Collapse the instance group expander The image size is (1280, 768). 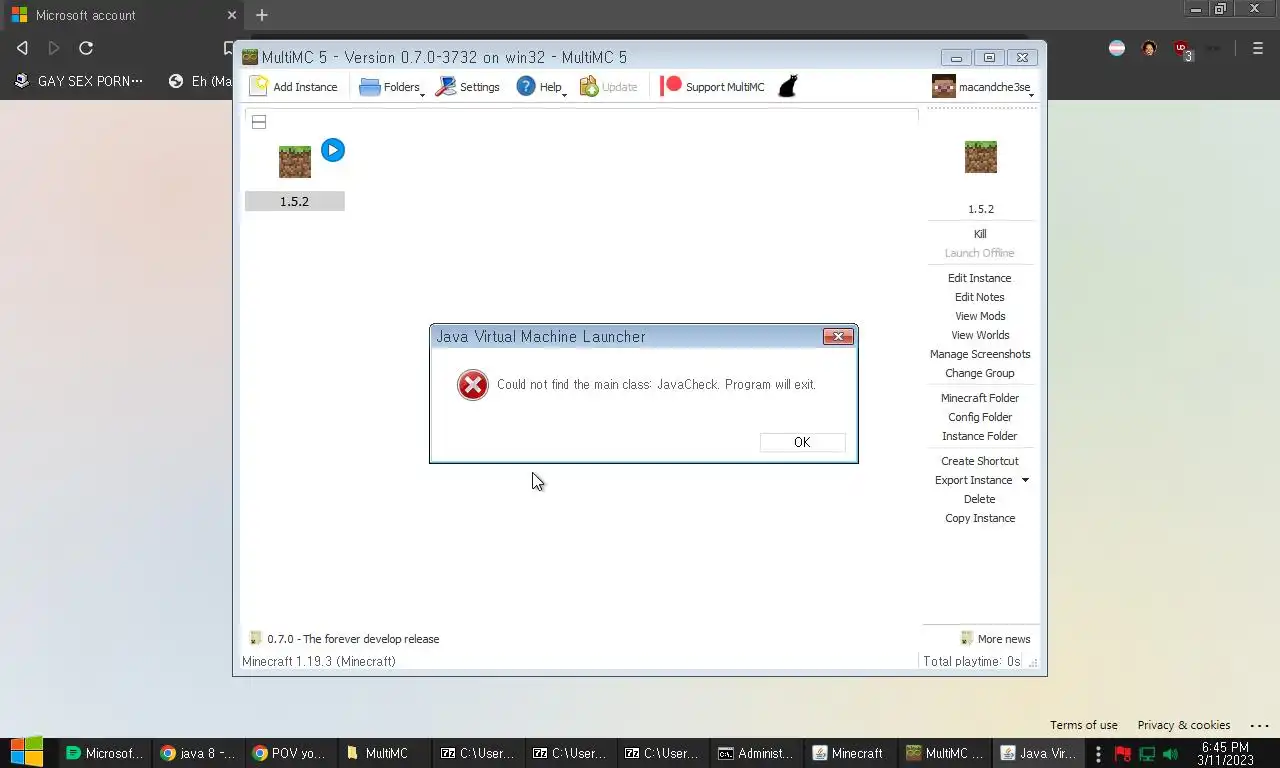[x=259, y=122]
